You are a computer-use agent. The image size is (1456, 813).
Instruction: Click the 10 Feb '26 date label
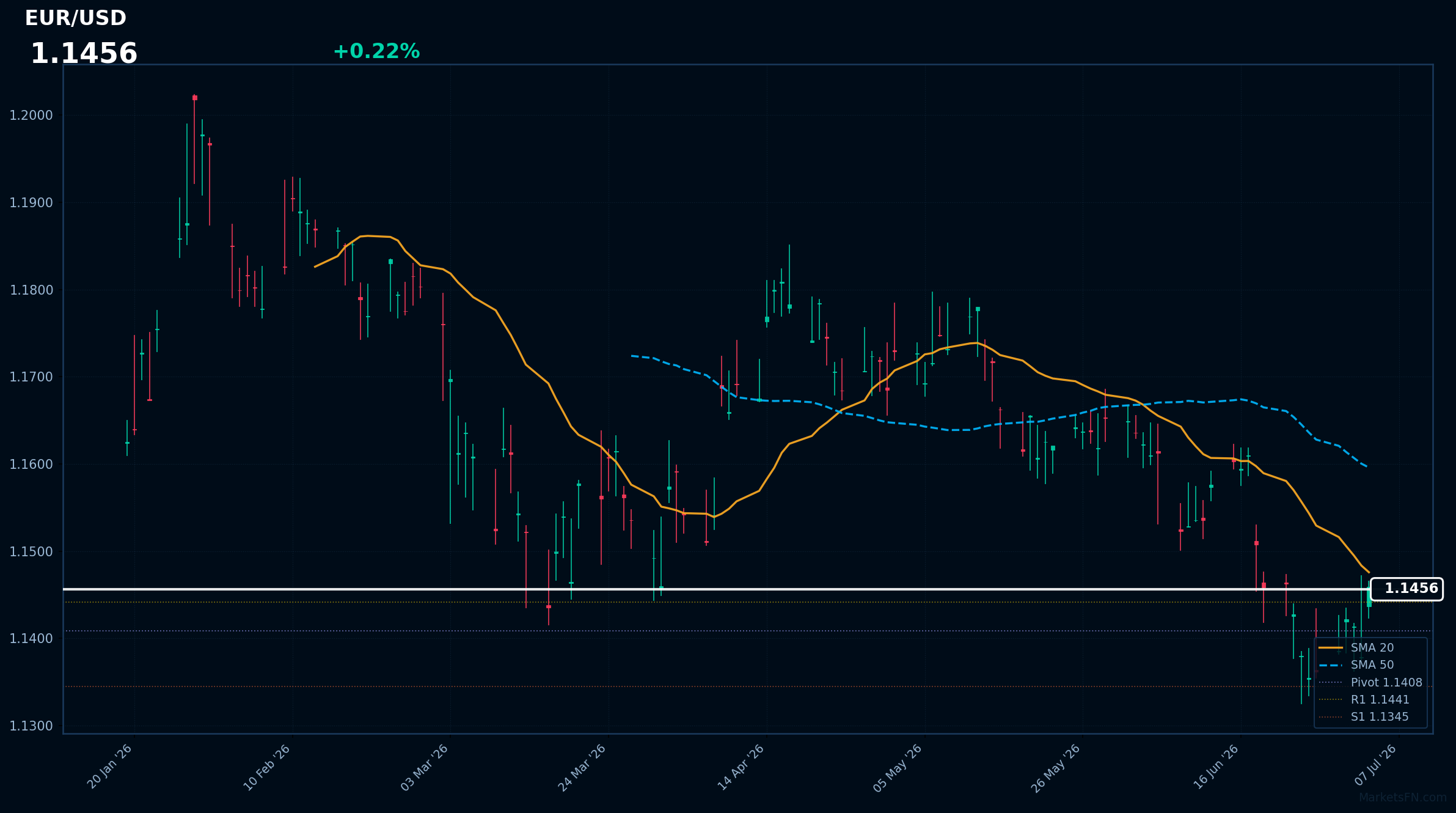[x=267, y=767]
